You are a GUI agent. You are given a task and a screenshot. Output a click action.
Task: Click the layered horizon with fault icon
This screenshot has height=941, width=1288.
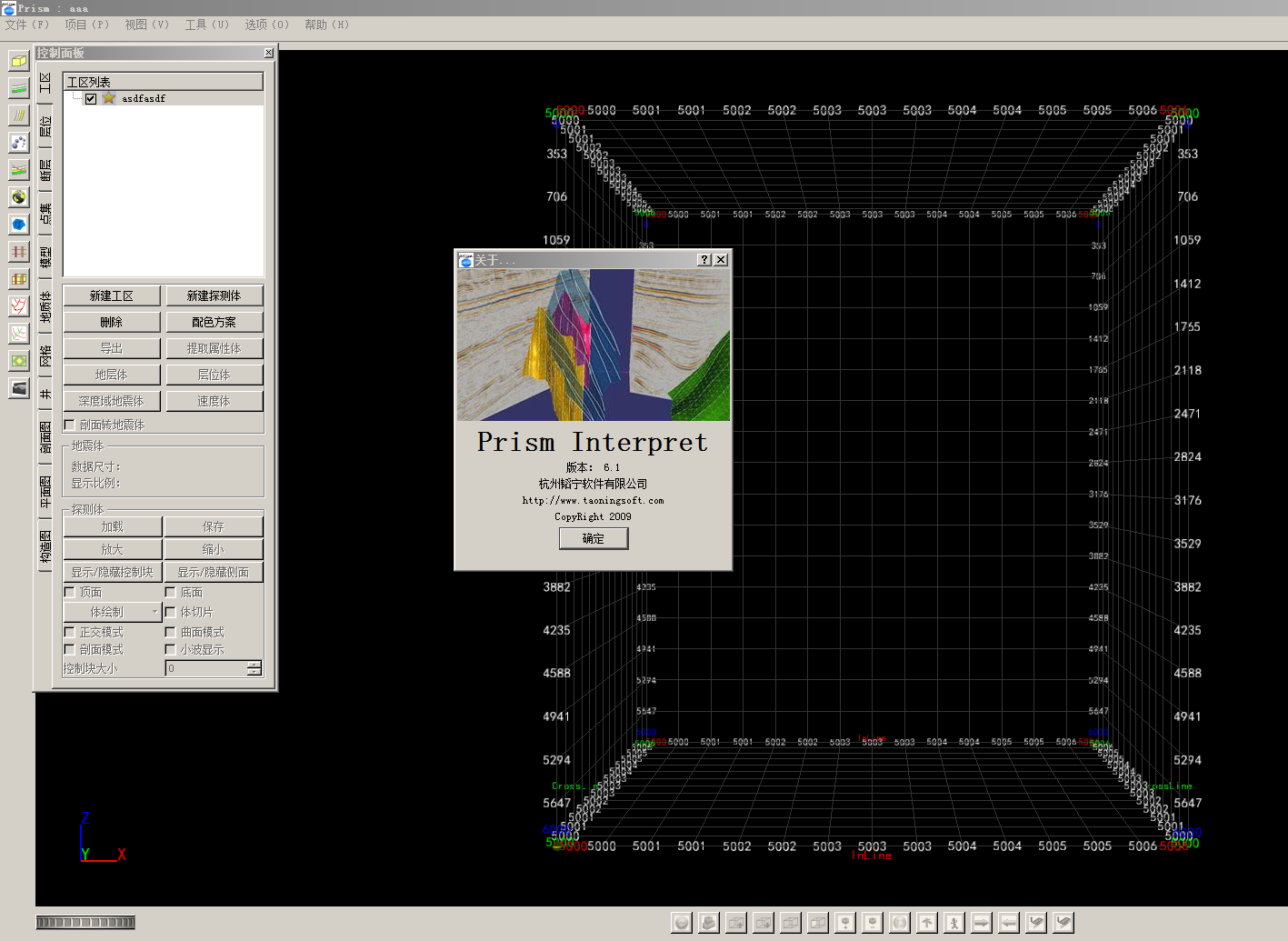[x=19, y=170]
